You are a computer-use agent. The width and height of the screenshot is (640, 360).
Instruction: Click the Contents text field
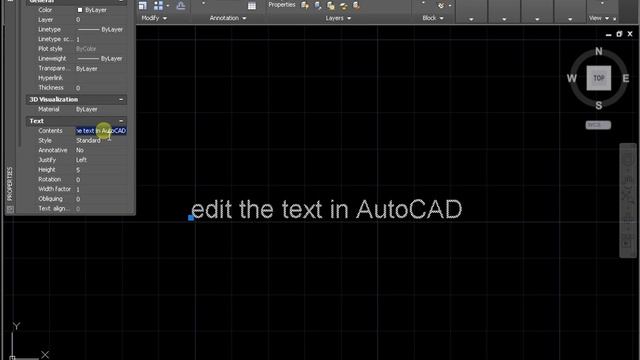pos(101,131)
